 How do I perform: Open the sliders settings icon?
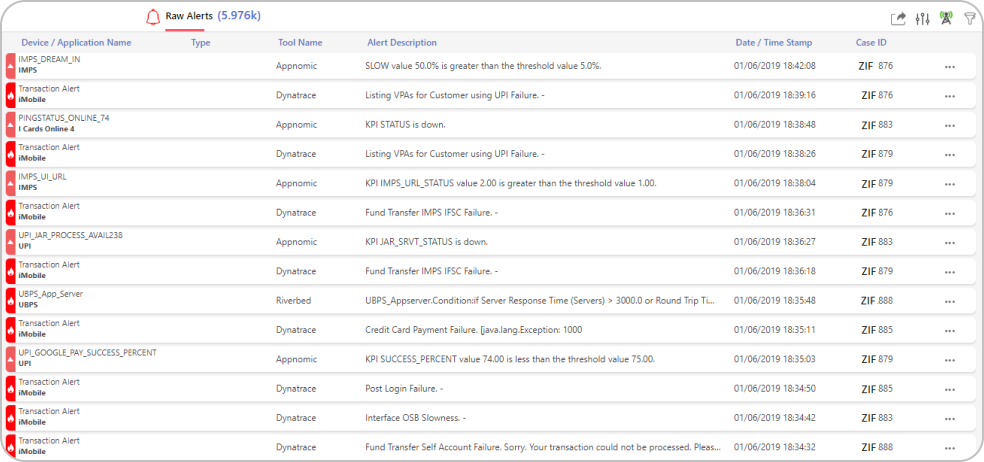coord(922,19)
